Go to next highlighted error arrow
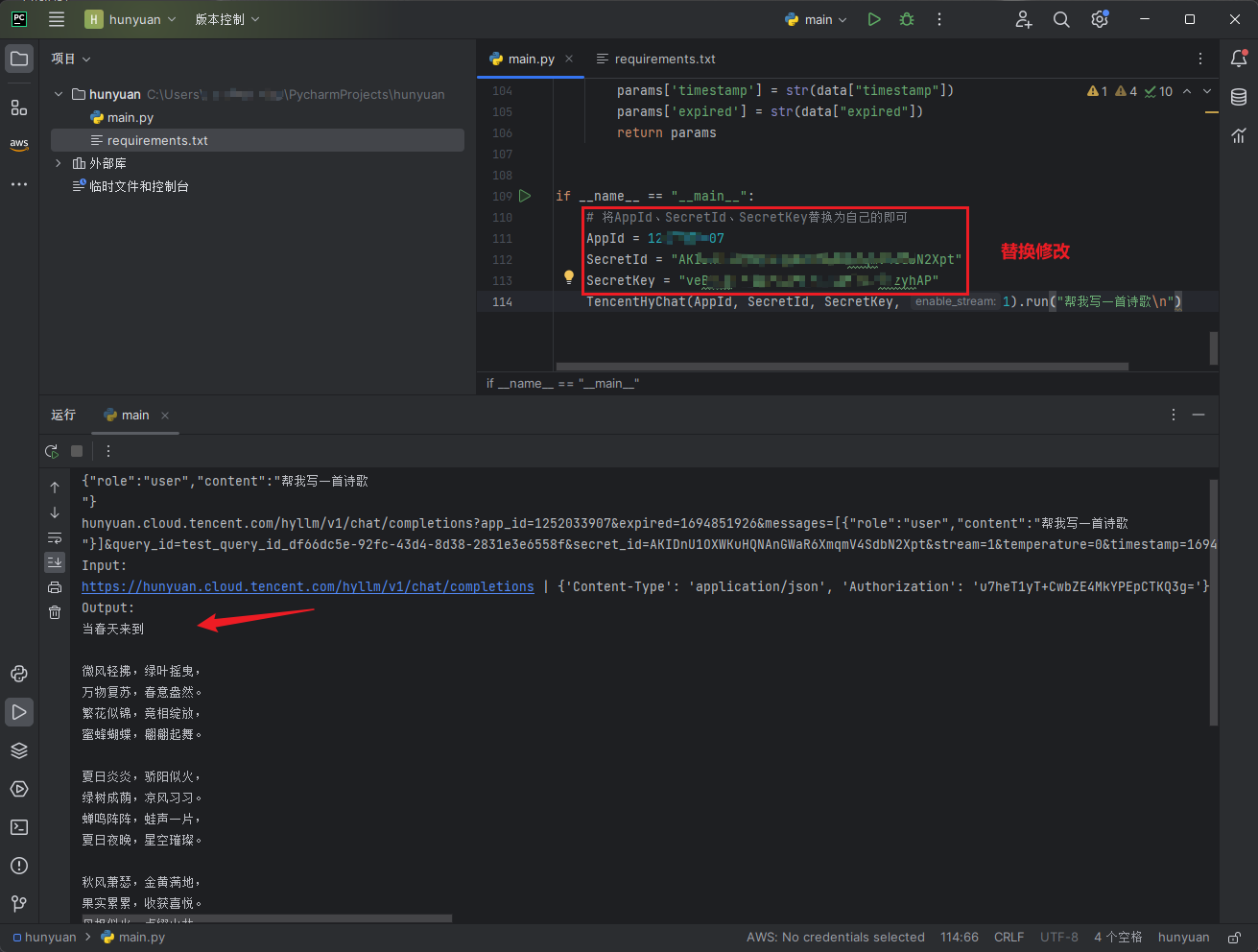 tap(1207, 91)
